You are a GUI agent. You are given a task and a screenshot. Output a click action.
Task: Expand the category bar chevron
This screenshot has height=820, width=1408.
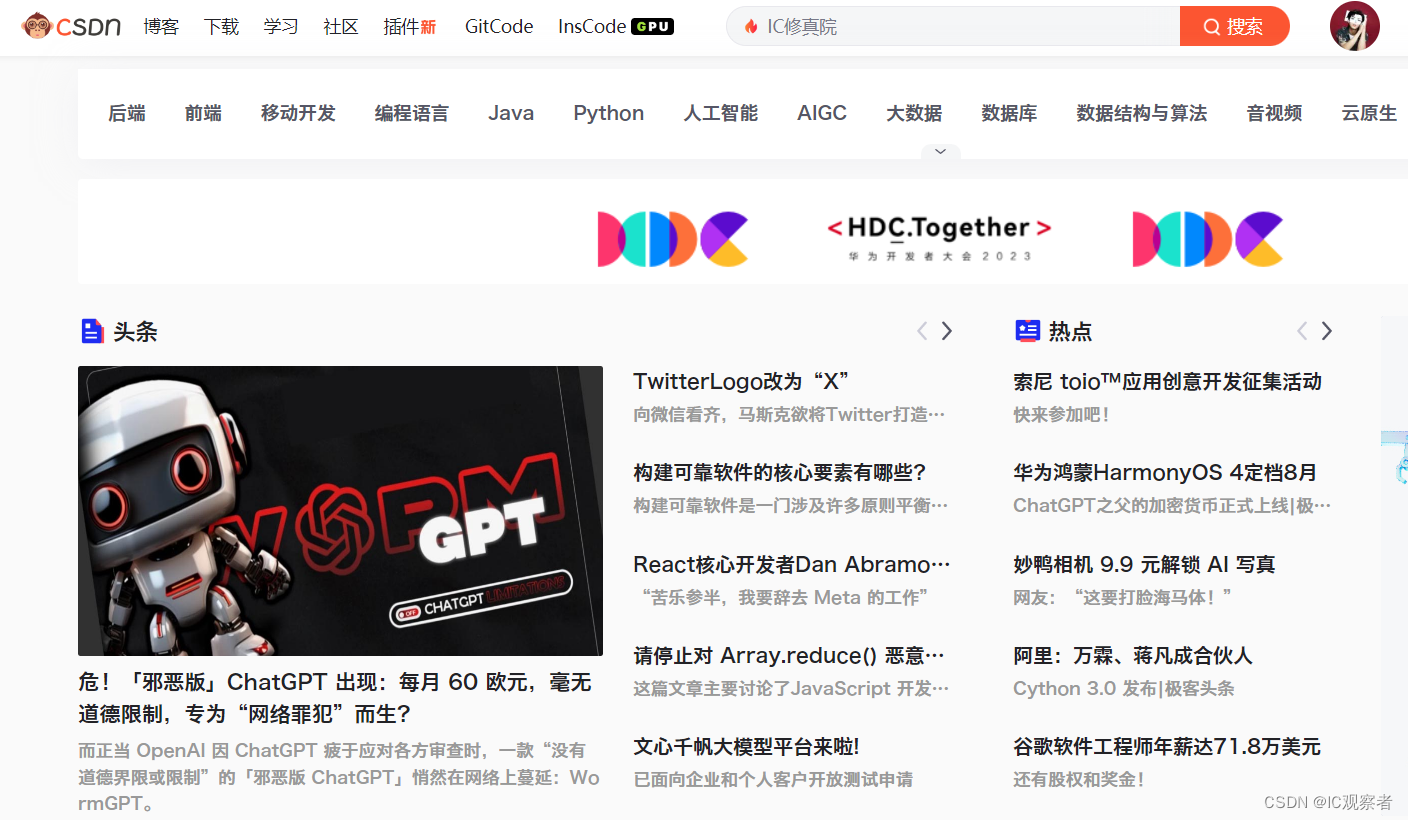[x=940, y=152]
